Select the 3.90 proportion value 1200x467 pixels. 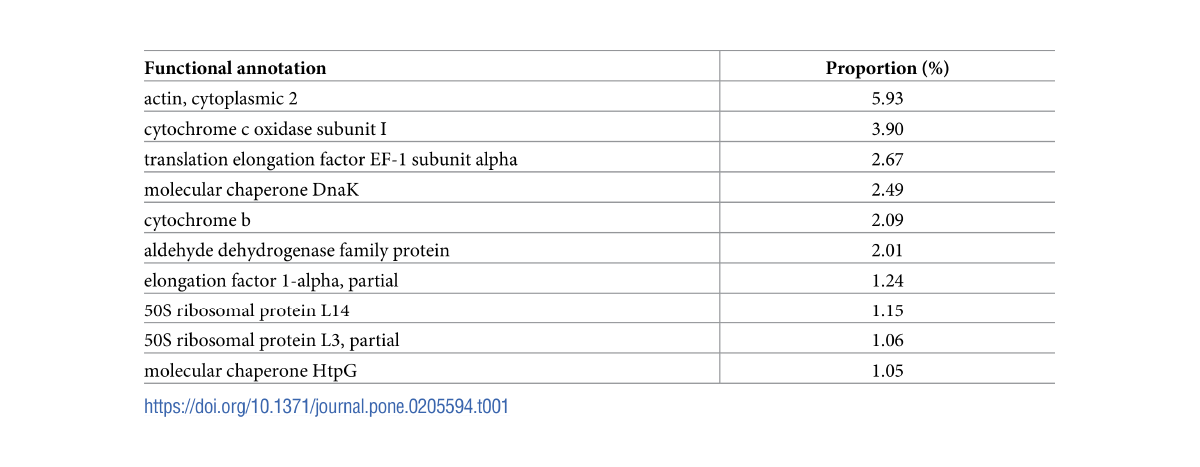[x=887, y=129]
